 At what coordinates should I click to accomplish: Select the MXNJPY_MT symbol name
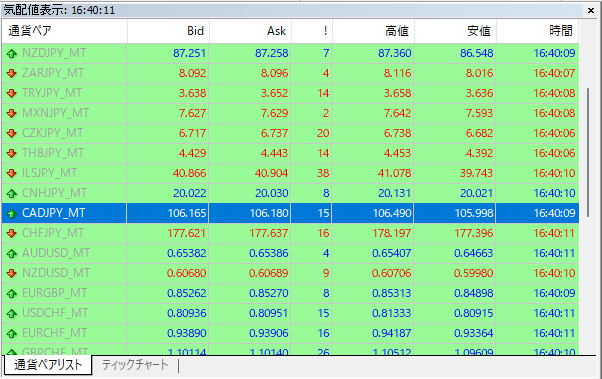[56, 113]
